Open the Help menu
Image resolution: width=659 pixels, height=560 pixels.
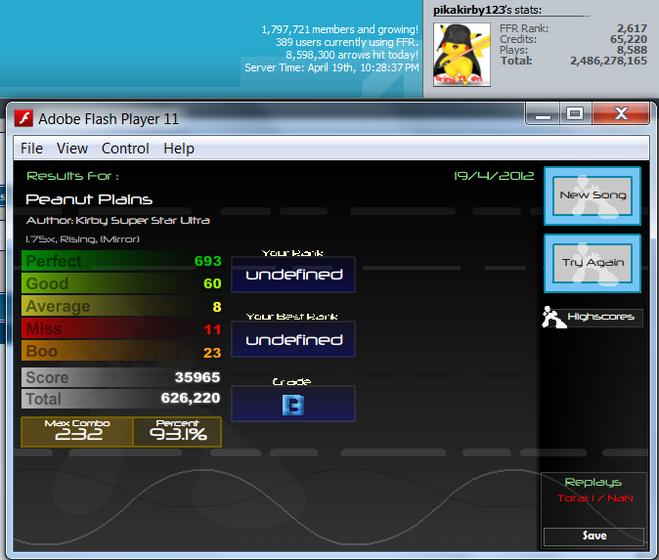click(179, 148)
